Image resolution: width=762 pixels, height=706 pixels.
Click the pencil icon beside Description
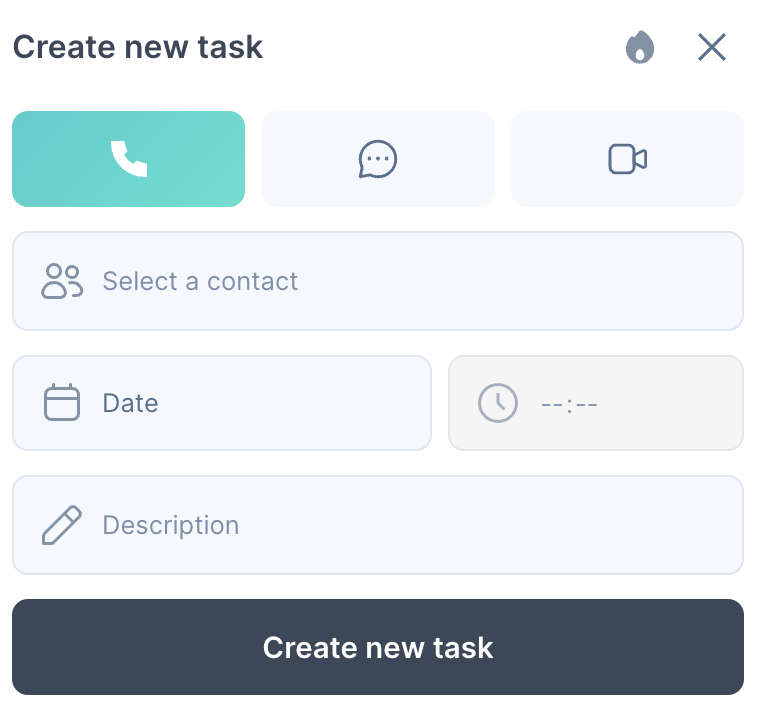tap(62, 525)
